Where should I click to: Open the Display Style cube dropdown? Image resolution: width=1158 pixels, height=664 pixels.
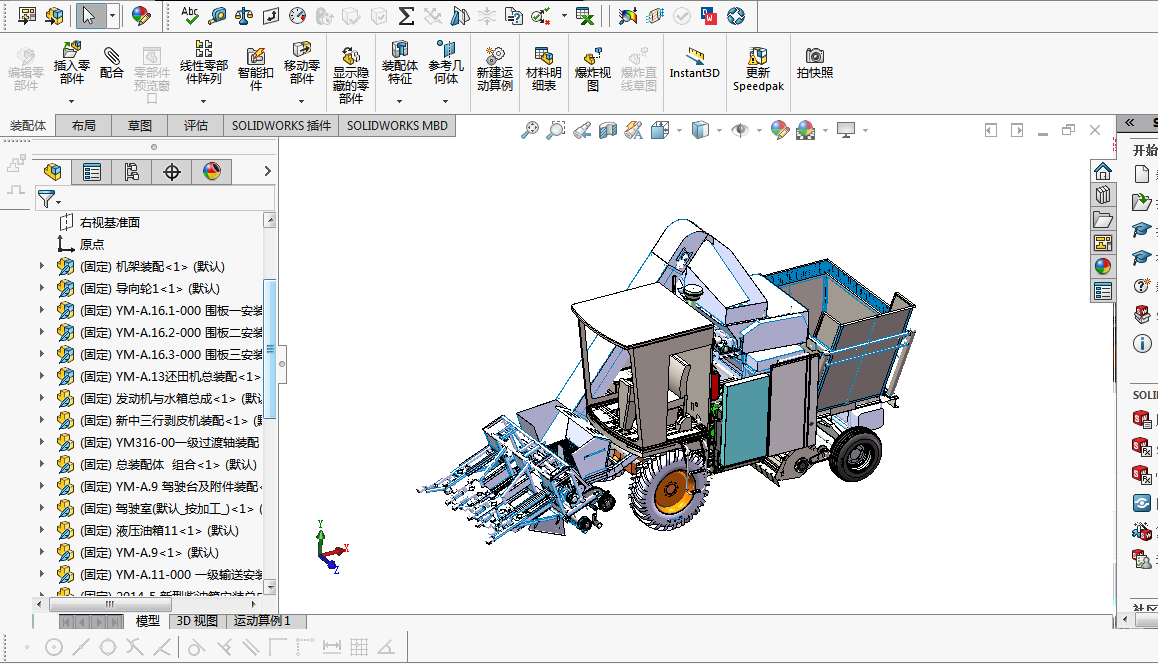(x=719, y=131)
